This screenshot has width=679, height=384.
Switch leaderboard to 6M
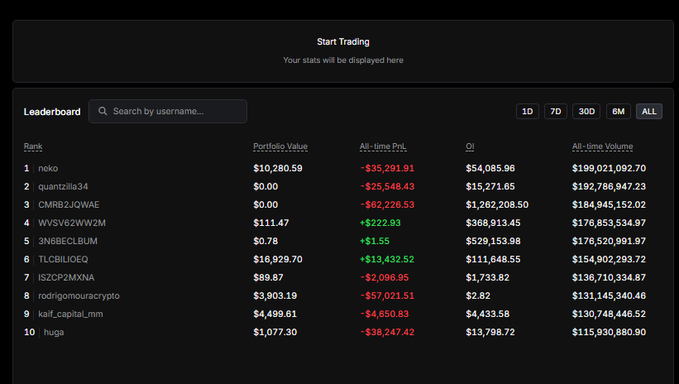[618, 111]
